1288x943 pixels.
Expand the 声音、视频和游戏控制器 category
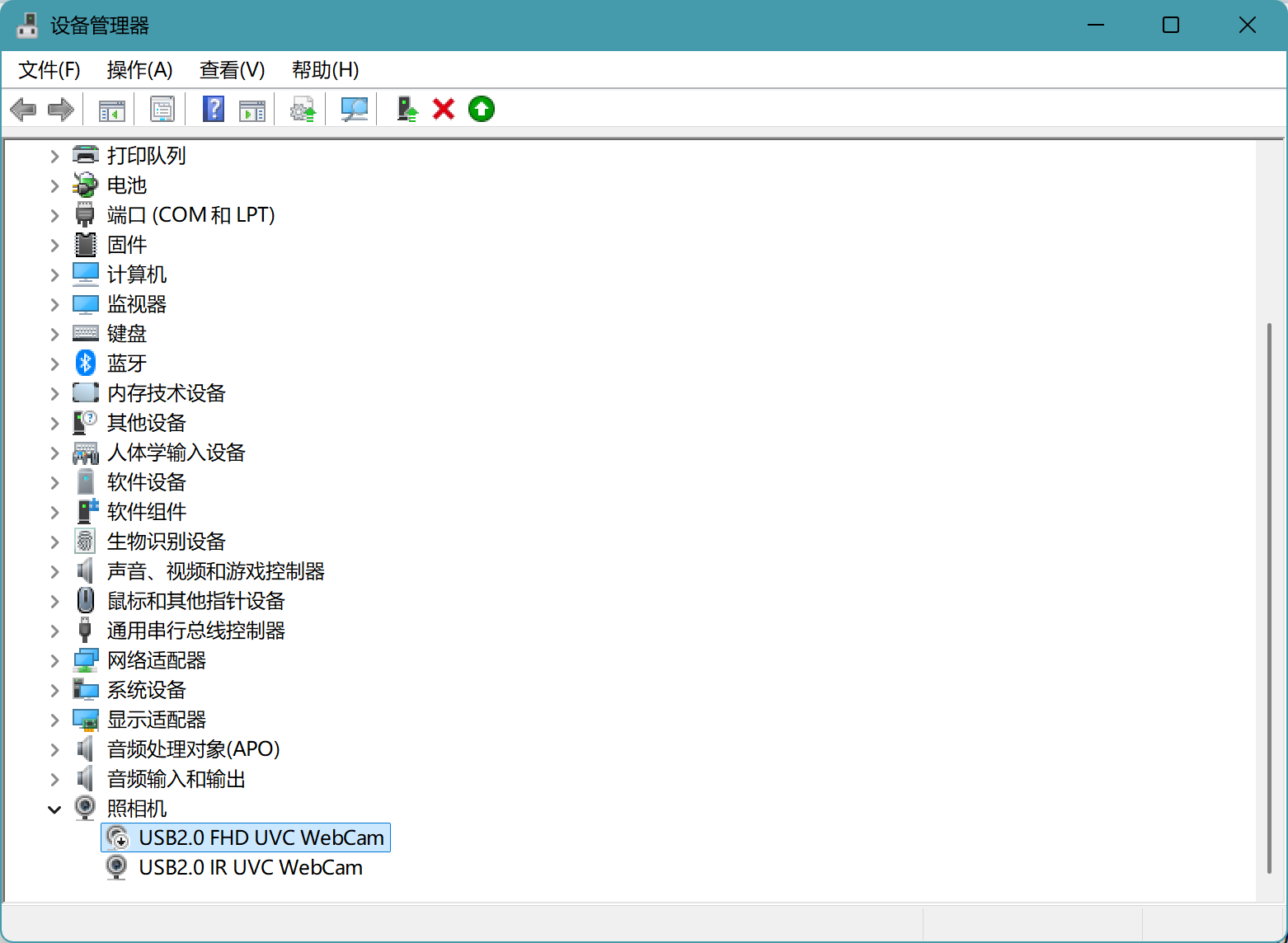(54, 570)
